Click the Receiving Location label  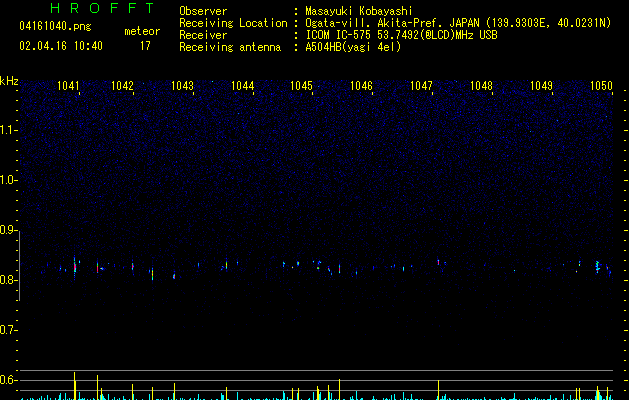tap(233, 23)
